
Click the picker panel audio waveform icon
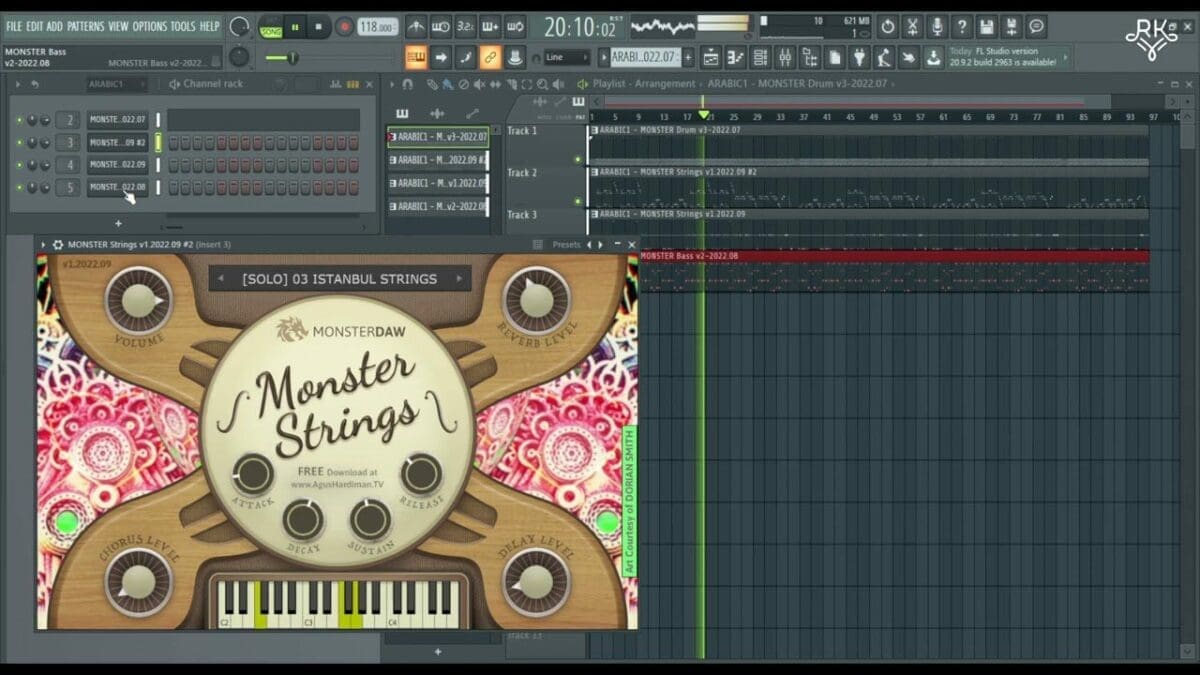(x=437, y=113)
